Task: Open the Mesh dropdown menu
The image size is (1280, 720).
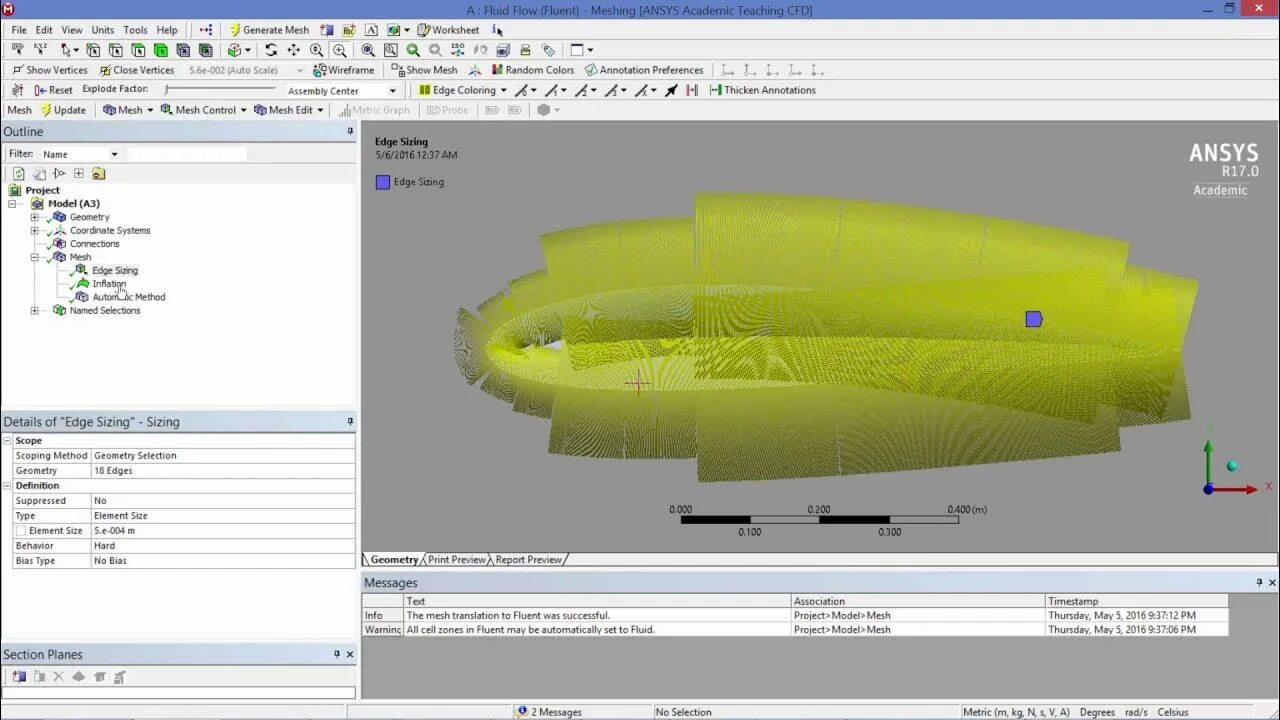Action: (x=128, y=110)
